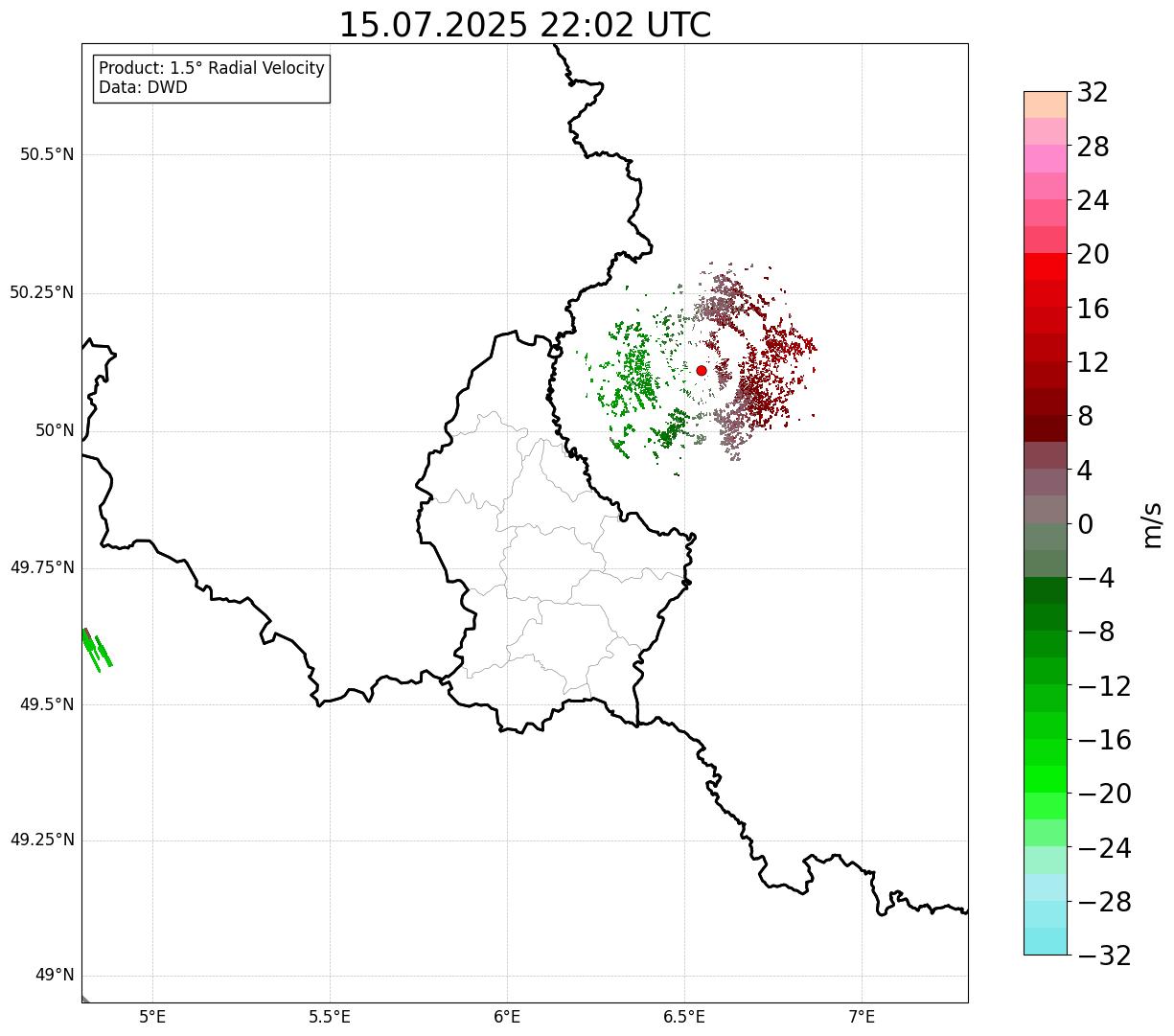Viewport: 1174px width, 1036px height.
Task: Click the colorbar tick label −12
Action: point(1104,686)
